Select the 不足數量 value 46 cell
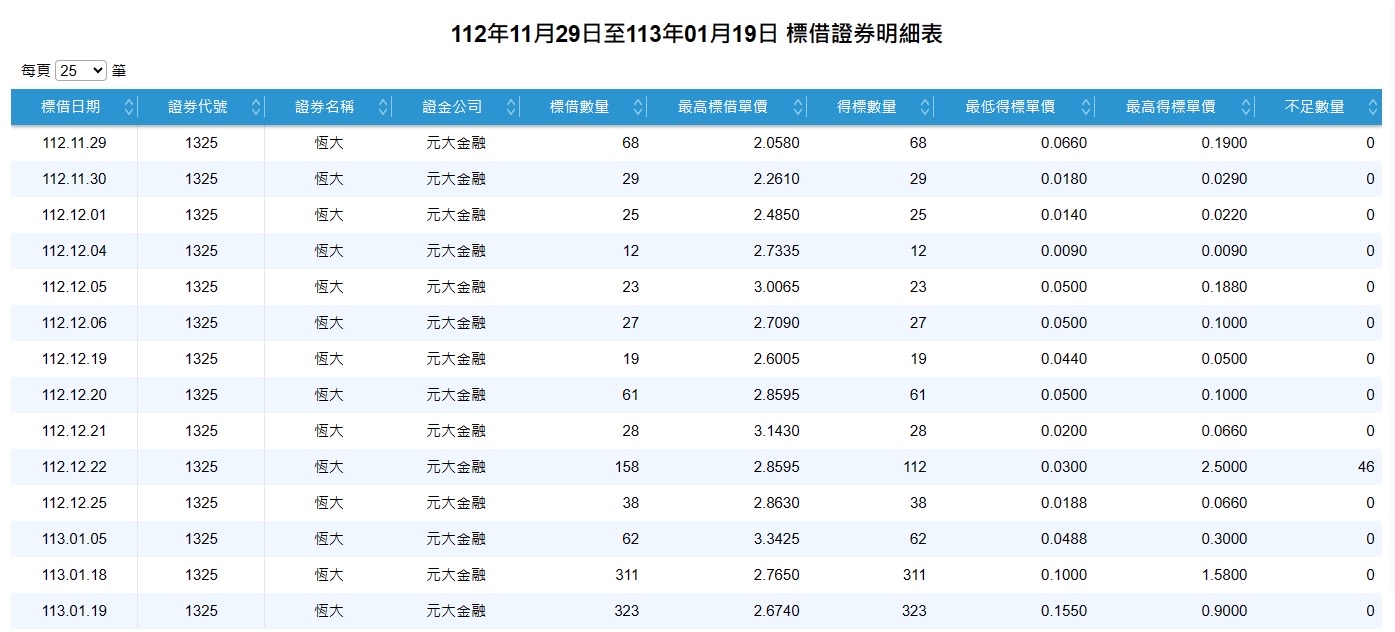This screenshot has height=632, width=1395. (x=1319, y=467)
